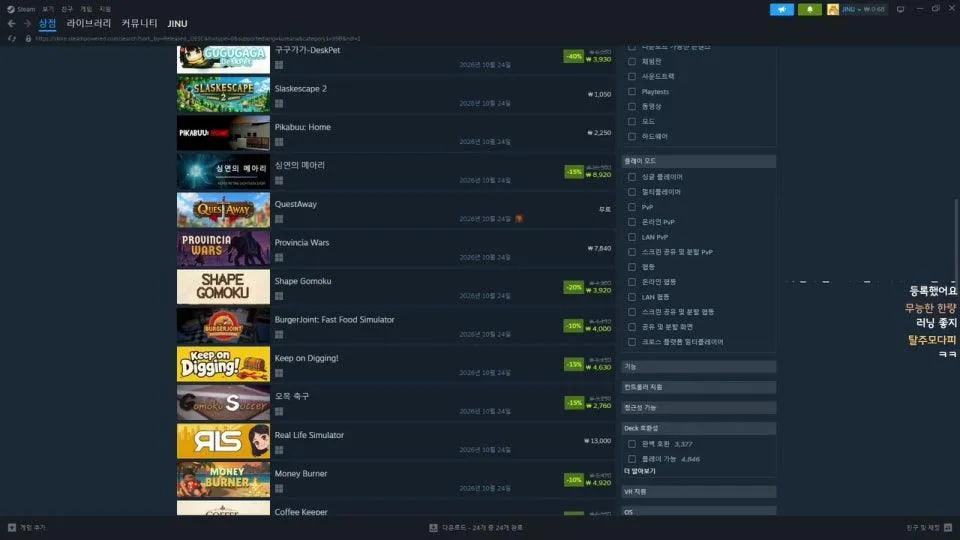
Task: Open the 친구 menu
Action: tap(67, 9)
